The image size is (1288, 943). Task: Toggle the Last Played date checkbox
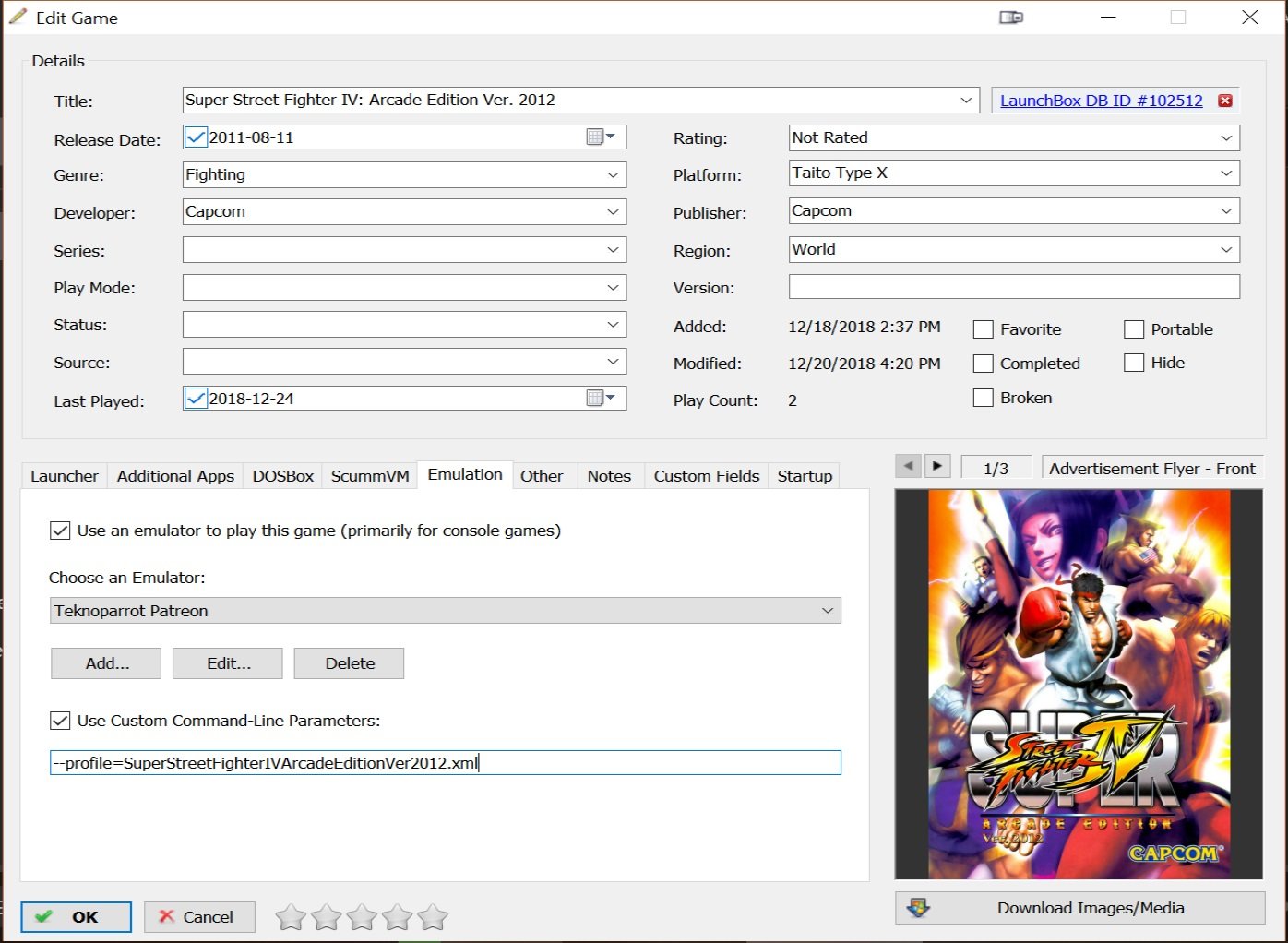(197, 399)
